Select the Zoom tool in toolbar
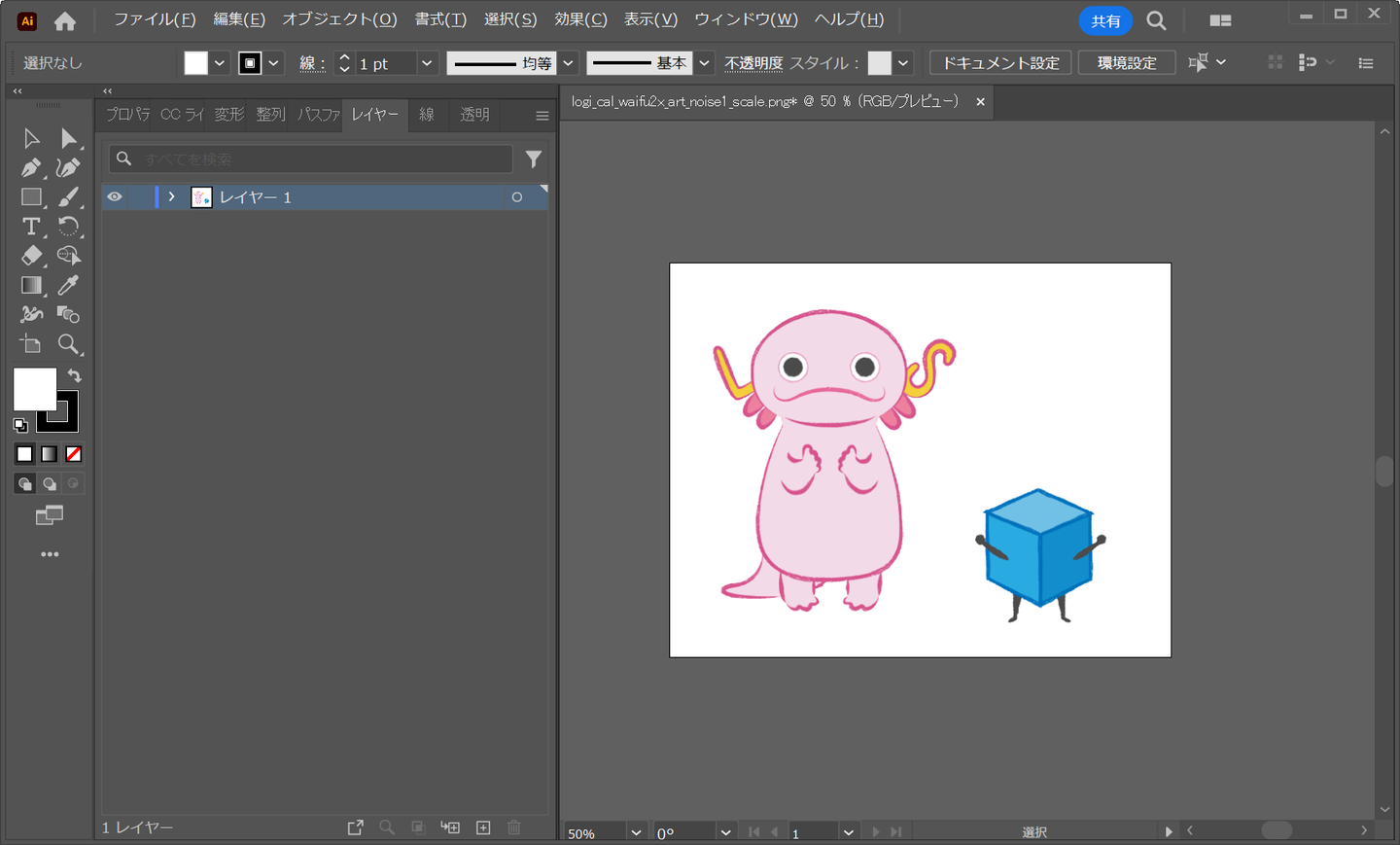1400x845 pixels. tap(68, 344)
